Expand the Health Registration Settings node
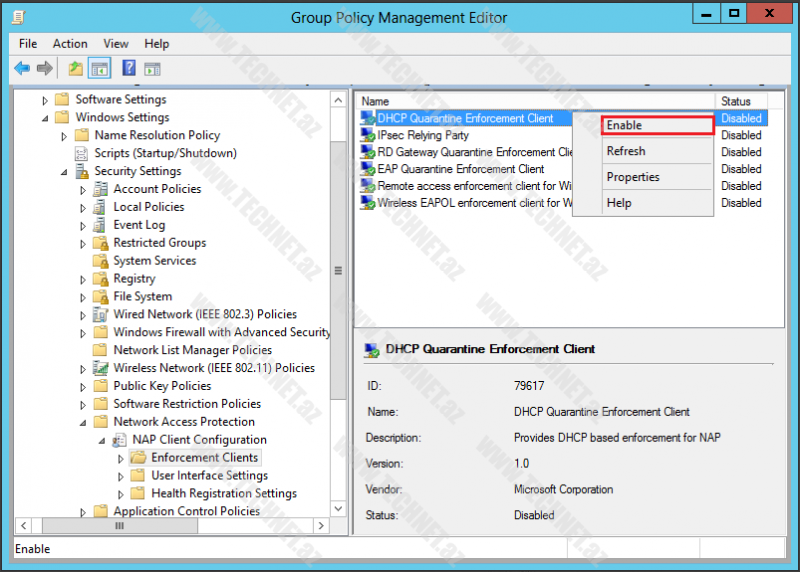The height and width of the screenshot is (572, 800). point(121,494)
